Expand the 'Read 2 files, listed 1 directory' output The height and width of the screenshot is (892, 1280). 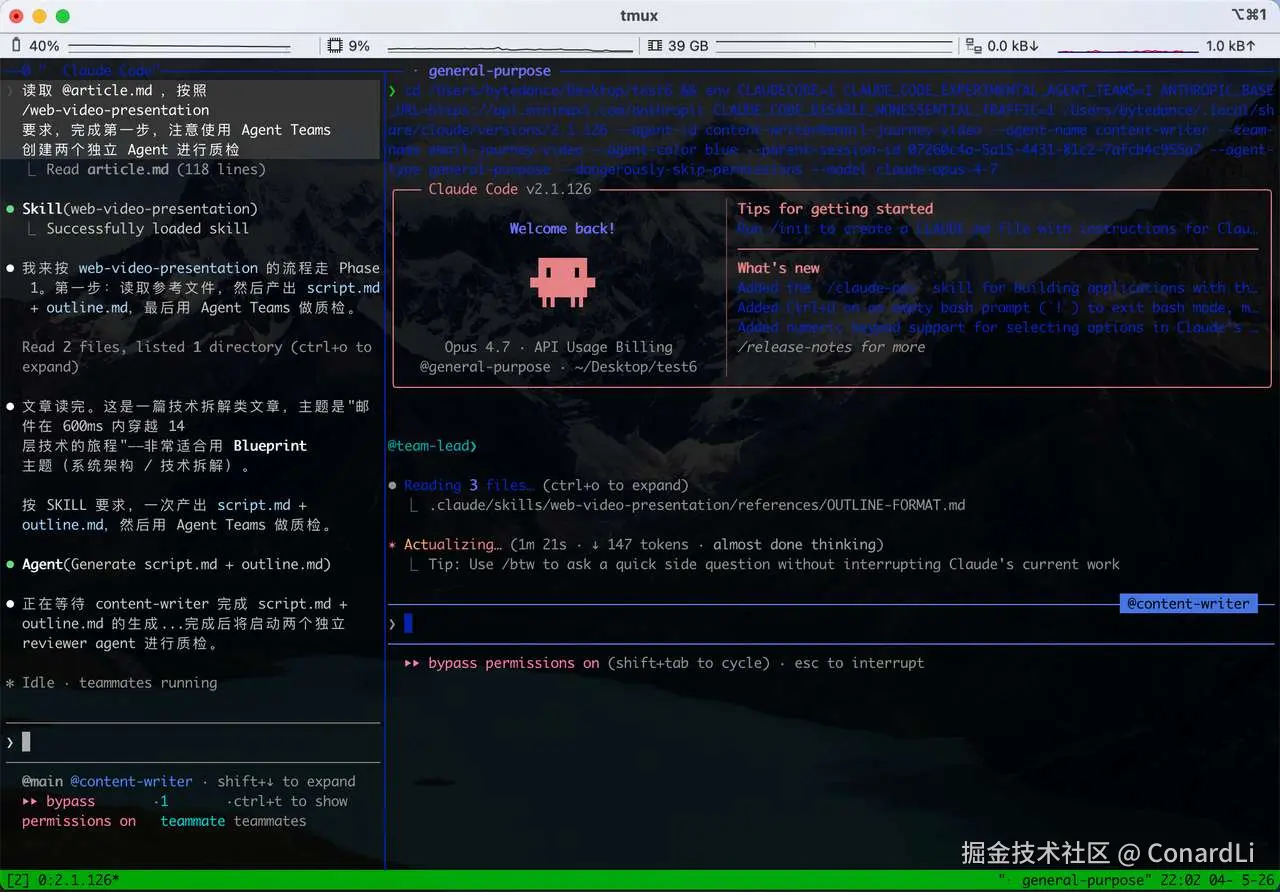click(x=197, y=357)
